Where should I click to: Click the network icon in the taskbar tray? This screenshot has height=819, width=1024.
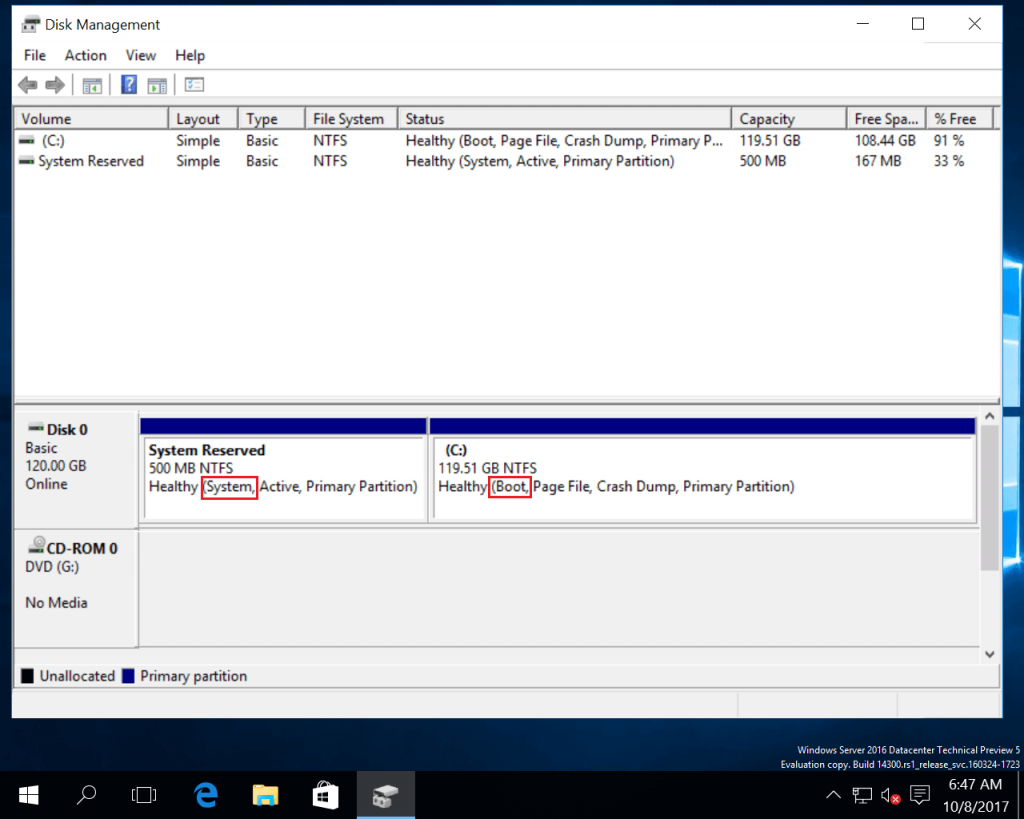coord(862,795)
